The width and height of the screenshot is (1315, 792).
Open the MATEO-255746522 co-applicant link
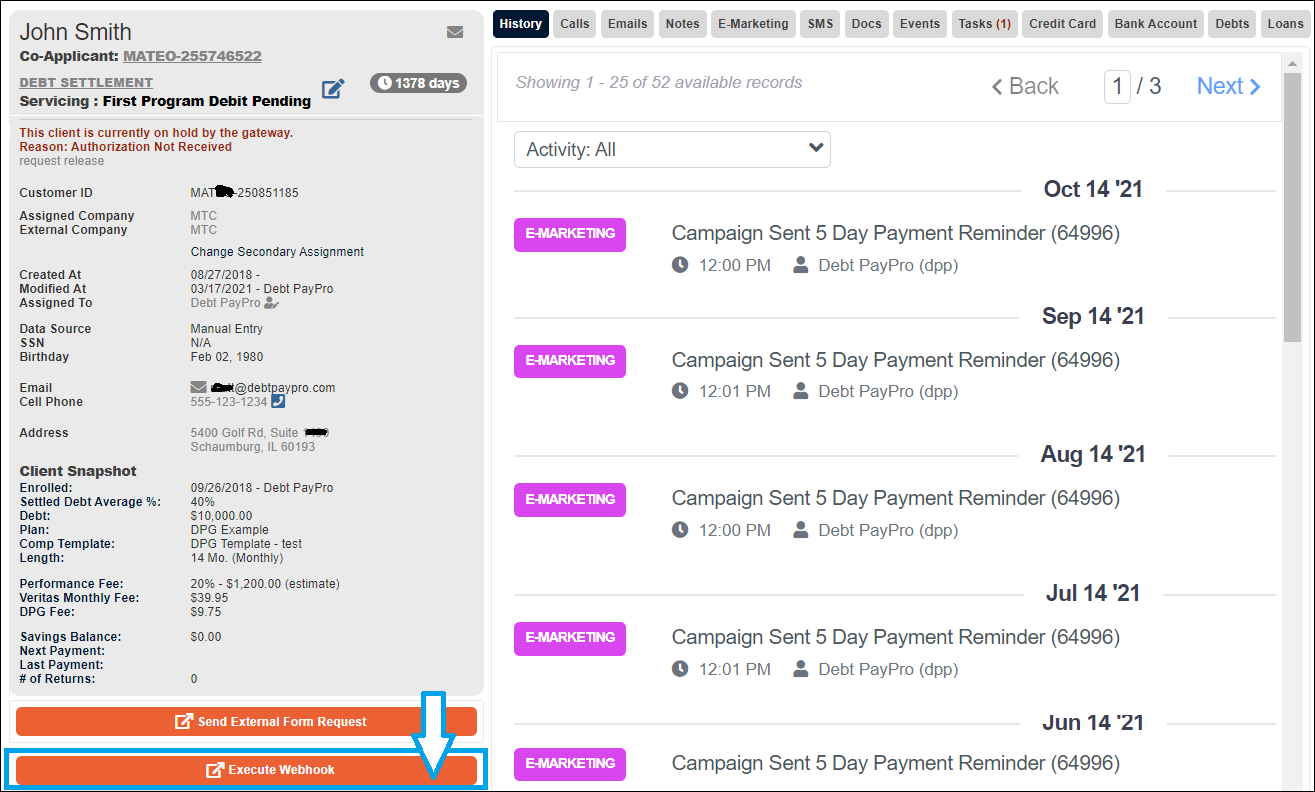[192, 56]
